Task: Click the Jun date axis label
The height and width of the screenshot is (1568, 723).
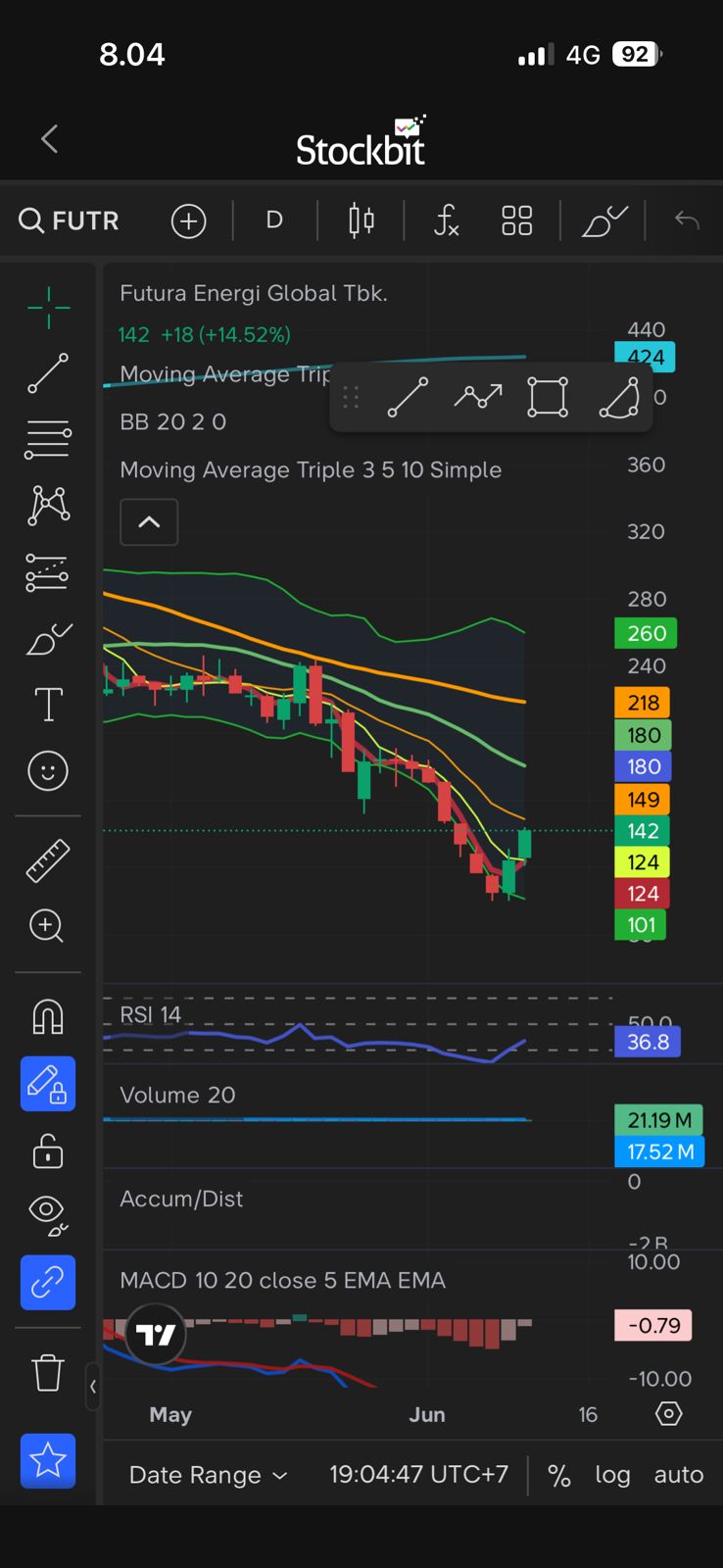Action: point(427,1414)
